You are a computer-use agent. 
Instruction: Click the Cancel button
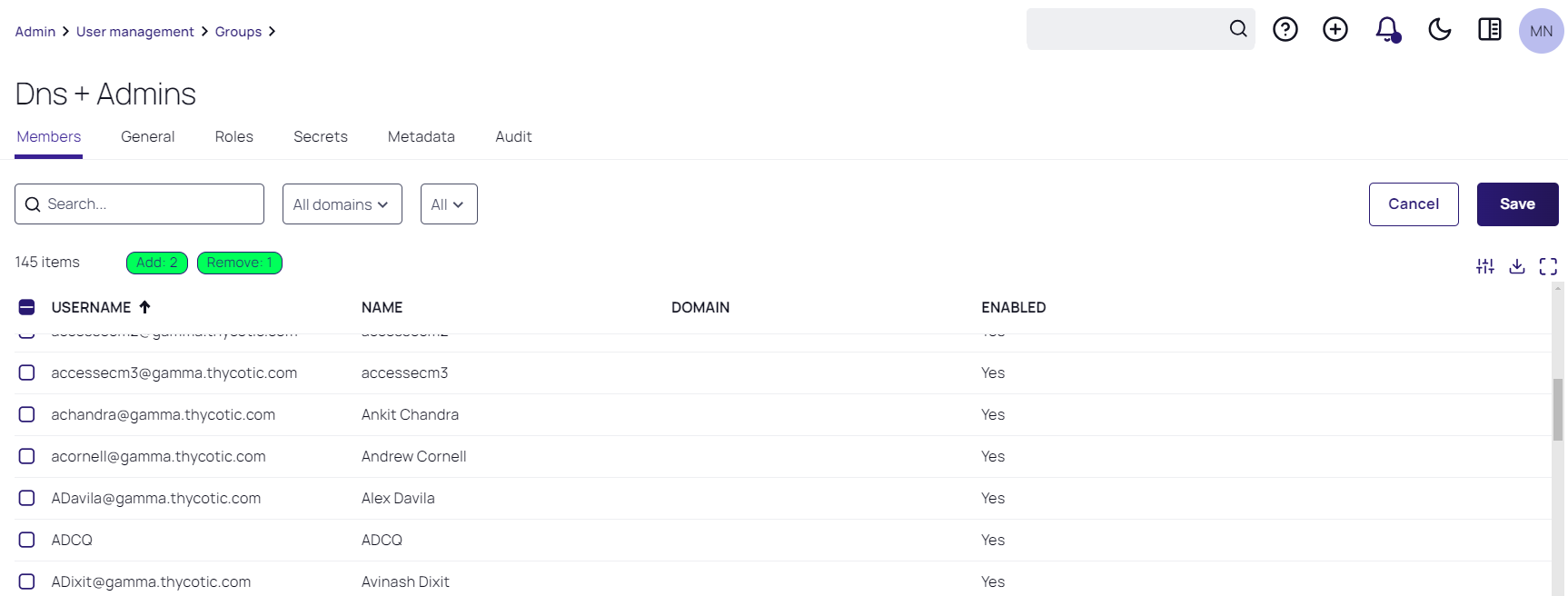click(x=1414, y=204)
